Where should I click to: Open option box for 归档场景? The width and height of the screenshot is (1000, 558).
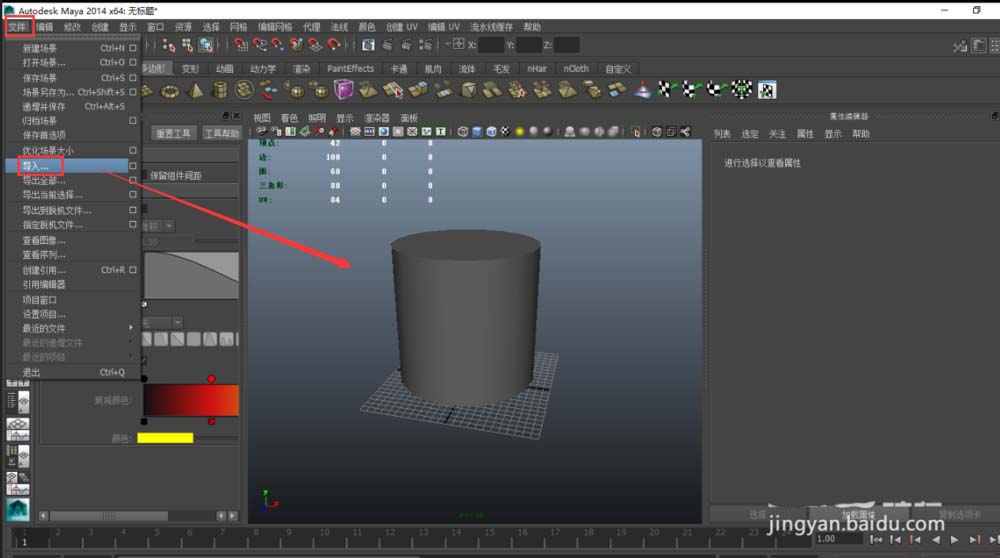pos(133,121)
